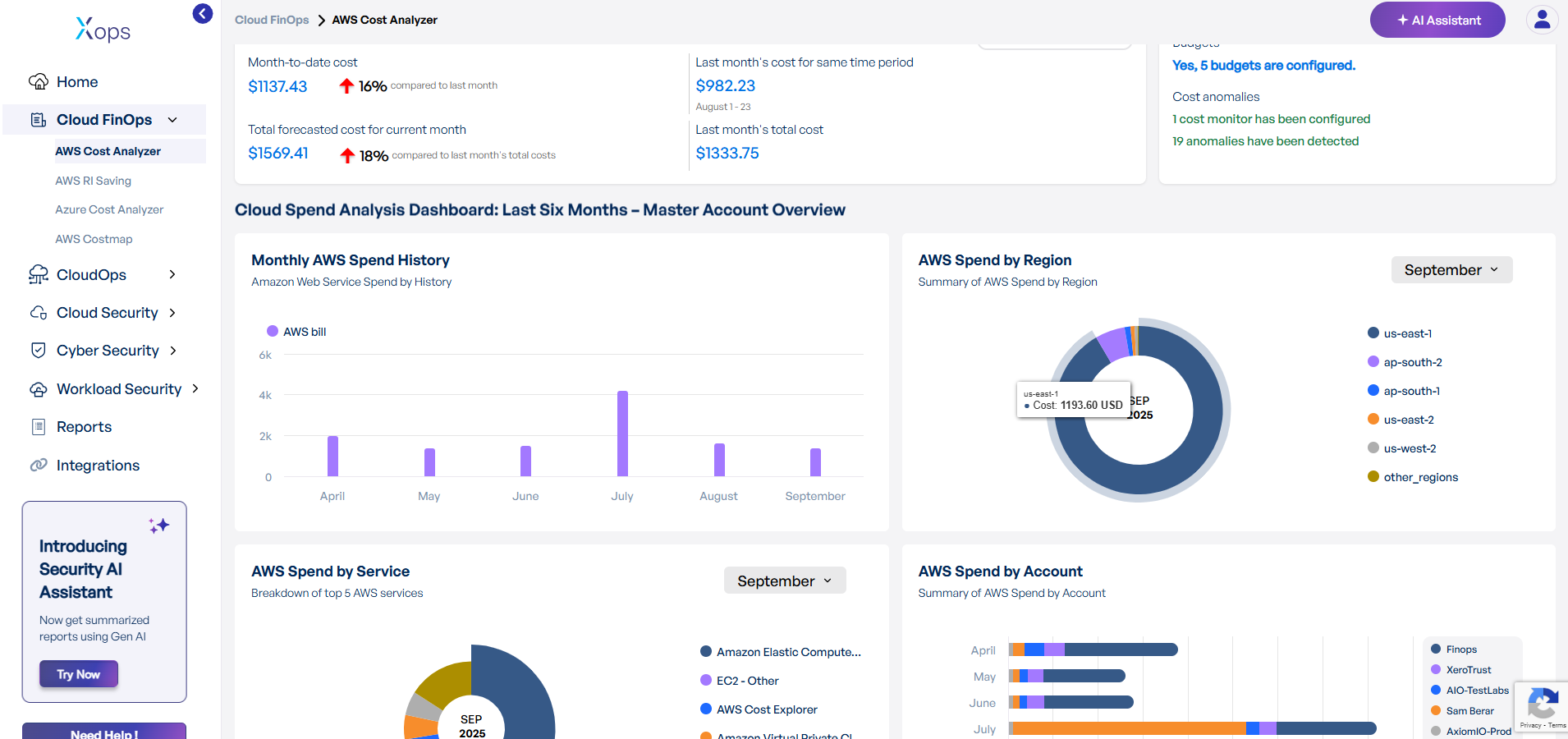Collapse the Cloud FinOps menu section
1568x739 pixels.
tap(172, 120)
